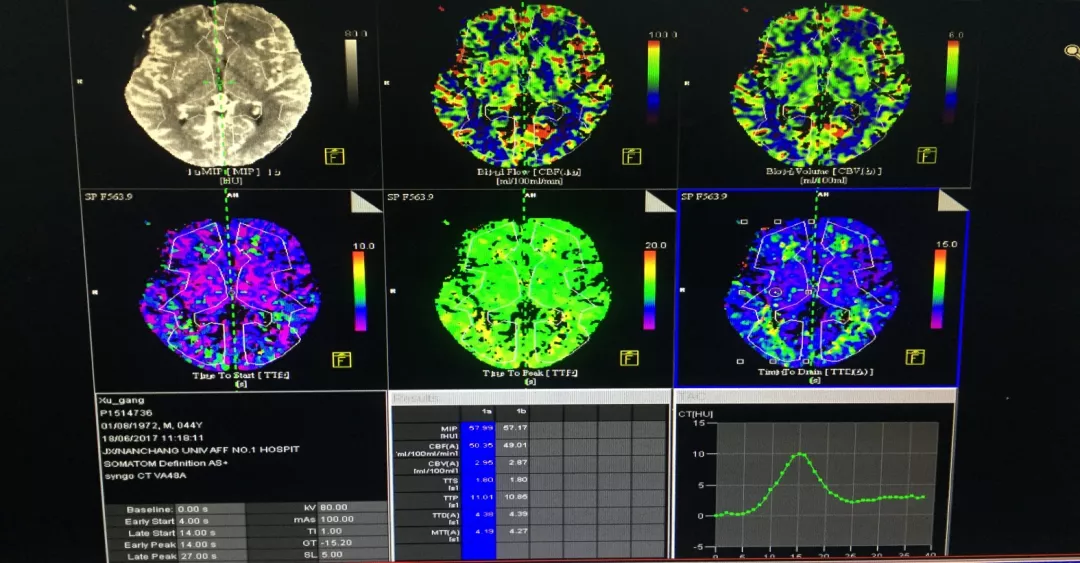The width and height of the screenshot is (1080, 563).
Task: Click the TAC panel header
Action: pyautogui.click(x=815, y=396)
